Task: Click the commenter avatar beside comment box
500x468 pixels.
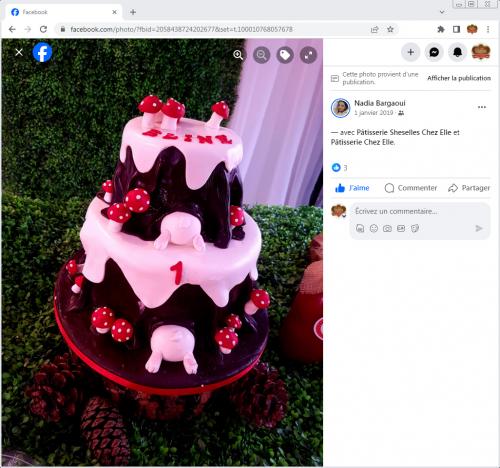Action: 339,211
